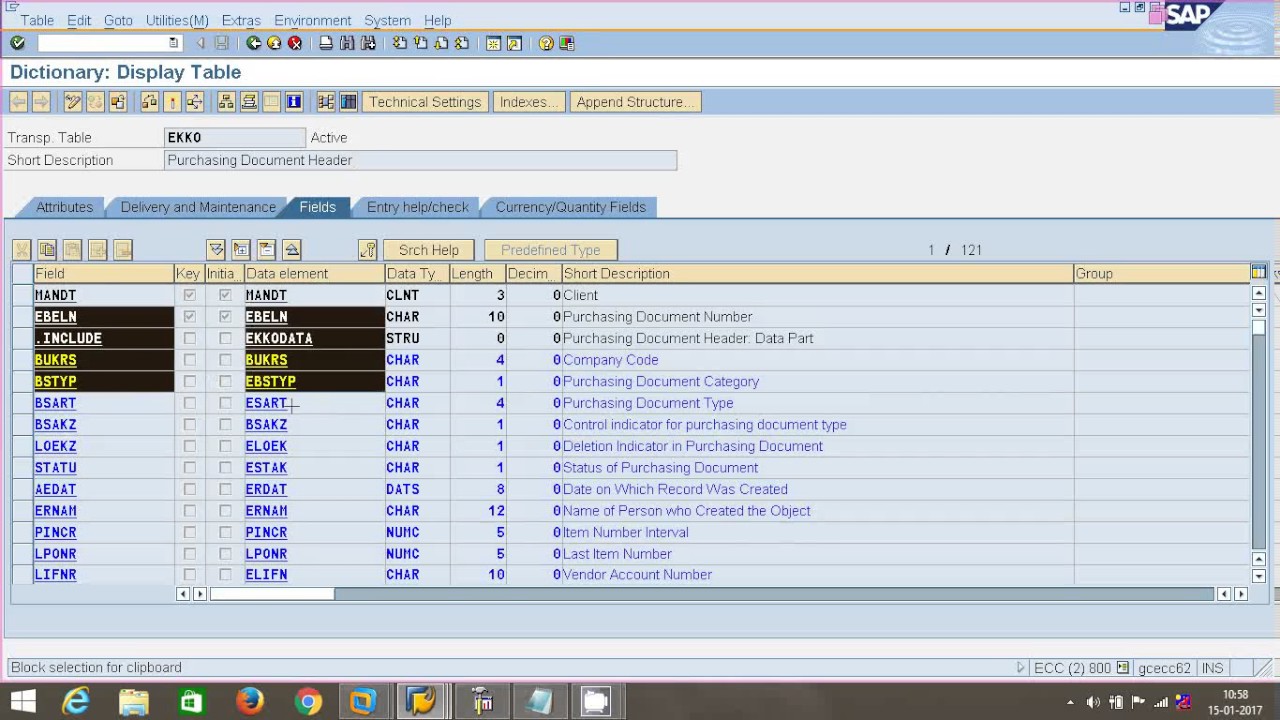Click the Technical Settings button
Screen dimensions: 1280x720
tap(425, 102)
